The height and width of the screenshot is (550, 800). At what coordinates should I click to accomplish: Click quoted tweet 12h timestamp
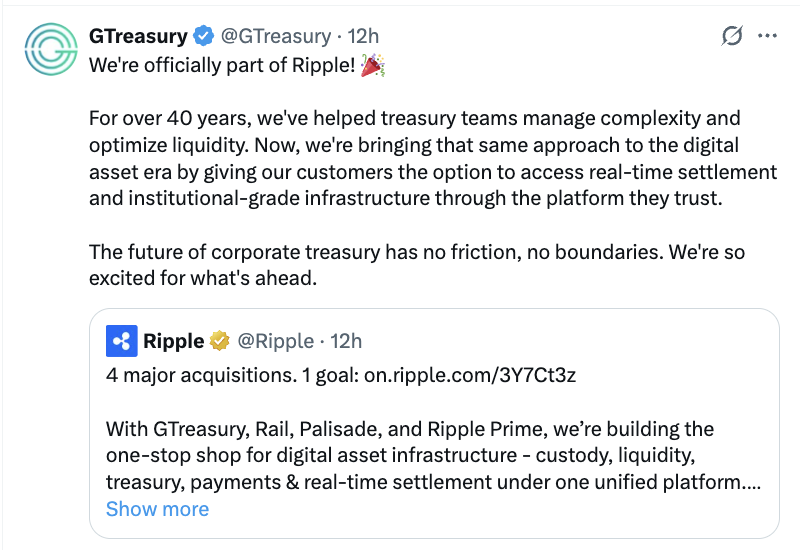pyautogui.click(x=346, y=341)
